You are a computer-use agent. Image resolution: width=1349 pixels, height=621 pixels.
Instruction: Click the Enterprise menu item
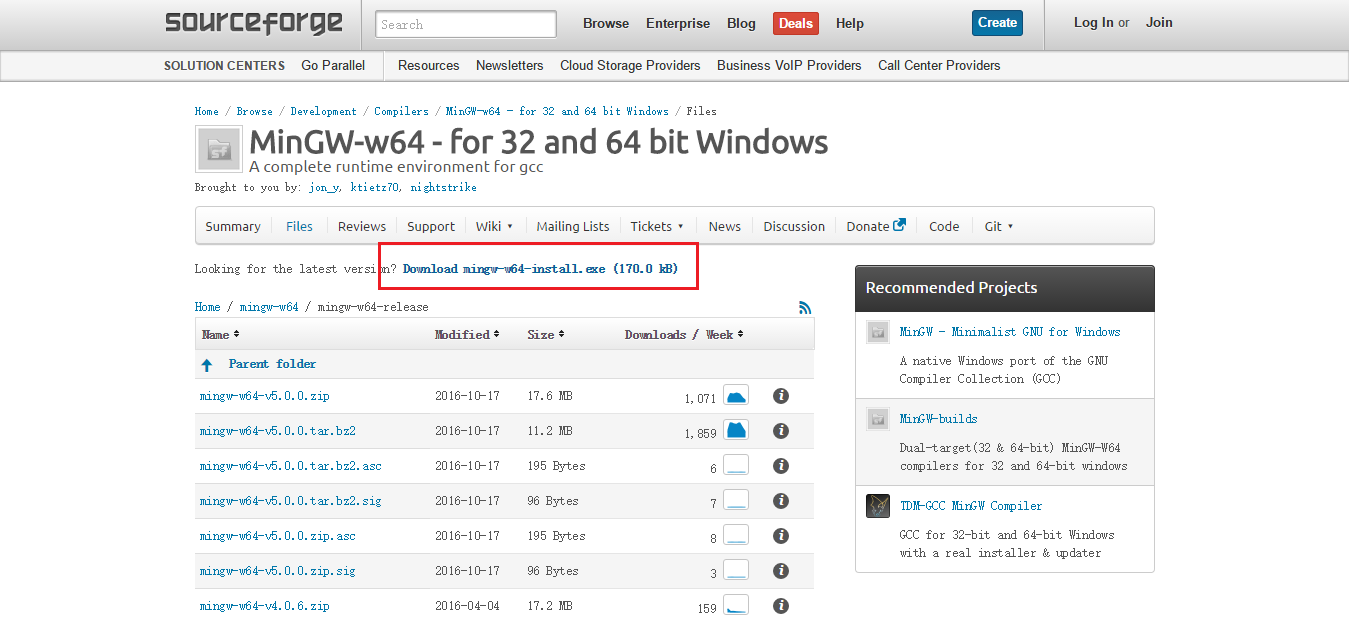pyautogui.click(x=678, y=23)
